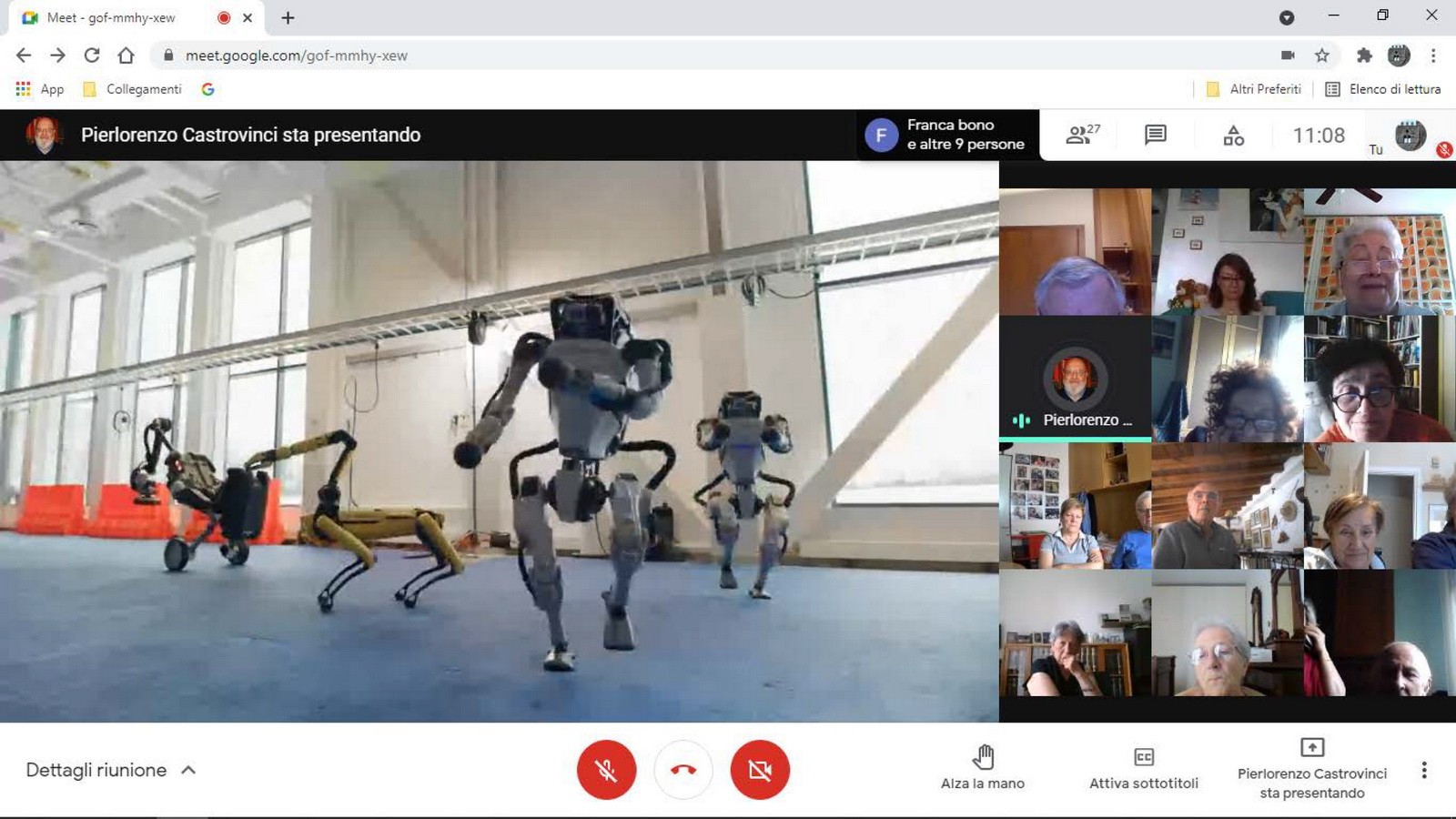Image resolution: width=1456 pixels, height=819 pixels.
Task: Open the Pierlorenzo Castrovinci sta presentando control
Action: [x=1312, y=769]
